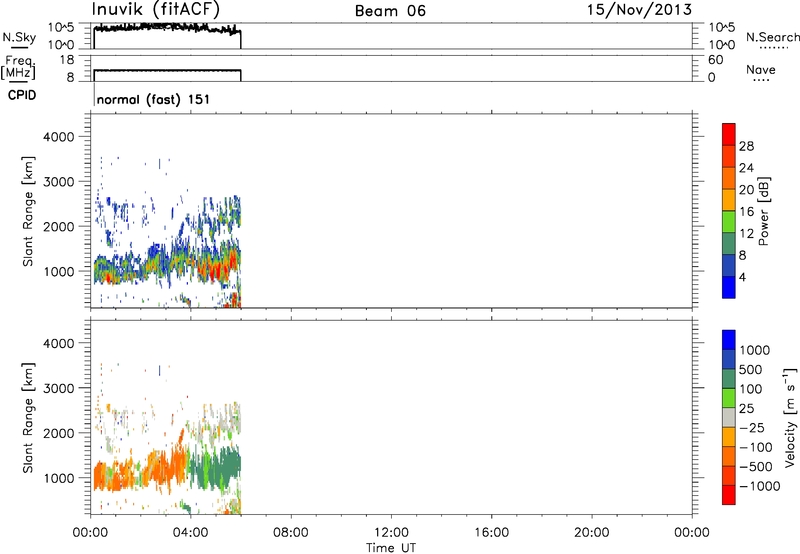Click the '18' frequency axis value
Viewport: 800px width, 554px height.
(67, 60)
